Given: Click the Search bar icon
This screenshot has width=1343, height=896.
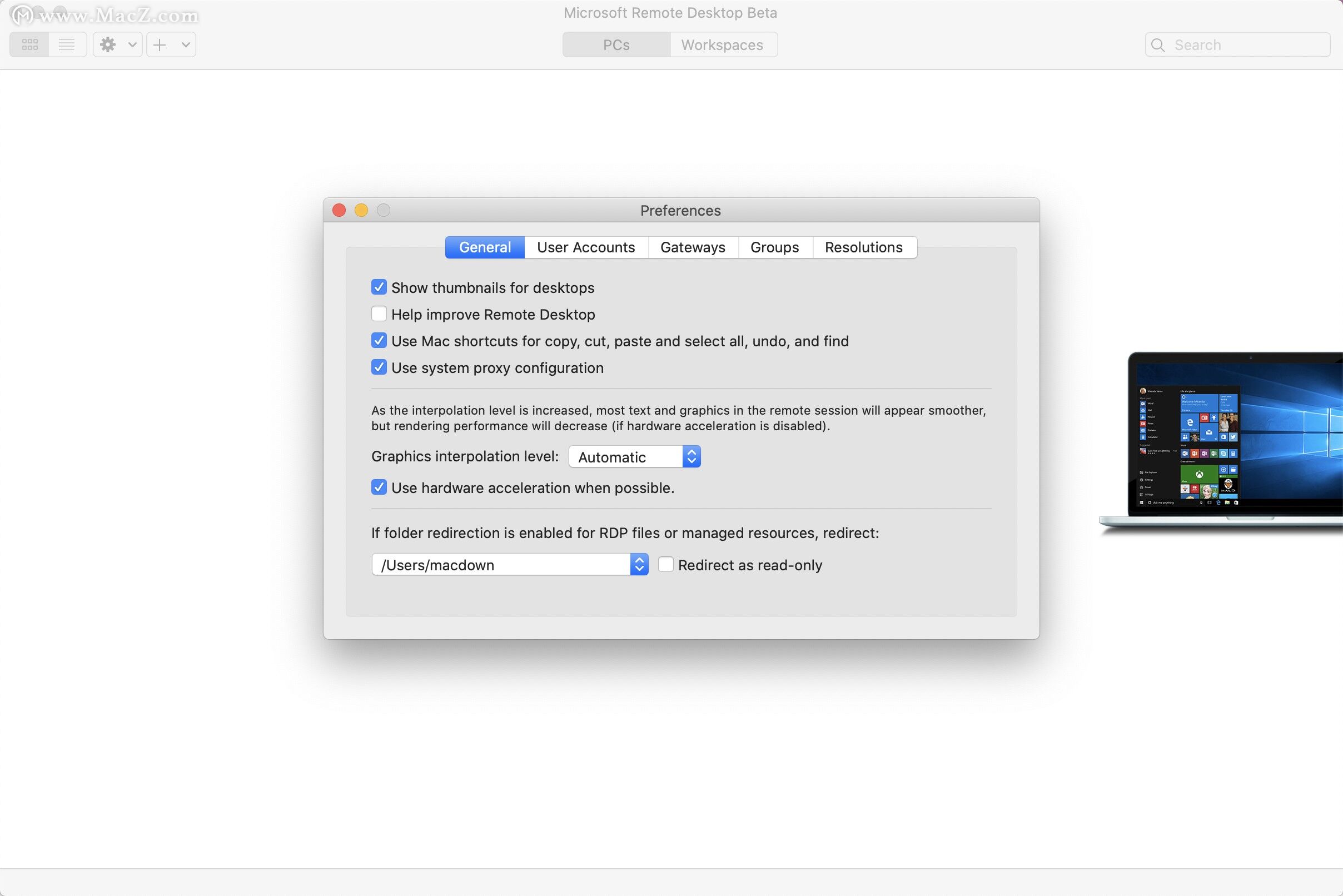Looking at the screenshot, I should (1158, 44).
